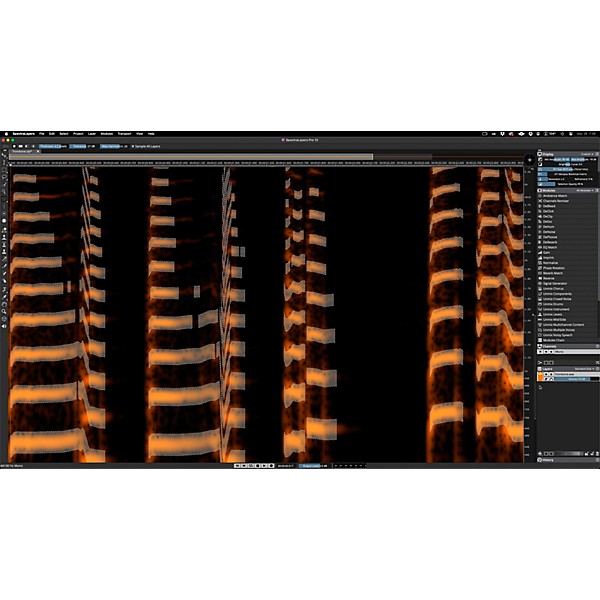Launch the Unmix Mid/Side module
The height and width of the screenshot is (600, 600).
(x=554, y=320)
